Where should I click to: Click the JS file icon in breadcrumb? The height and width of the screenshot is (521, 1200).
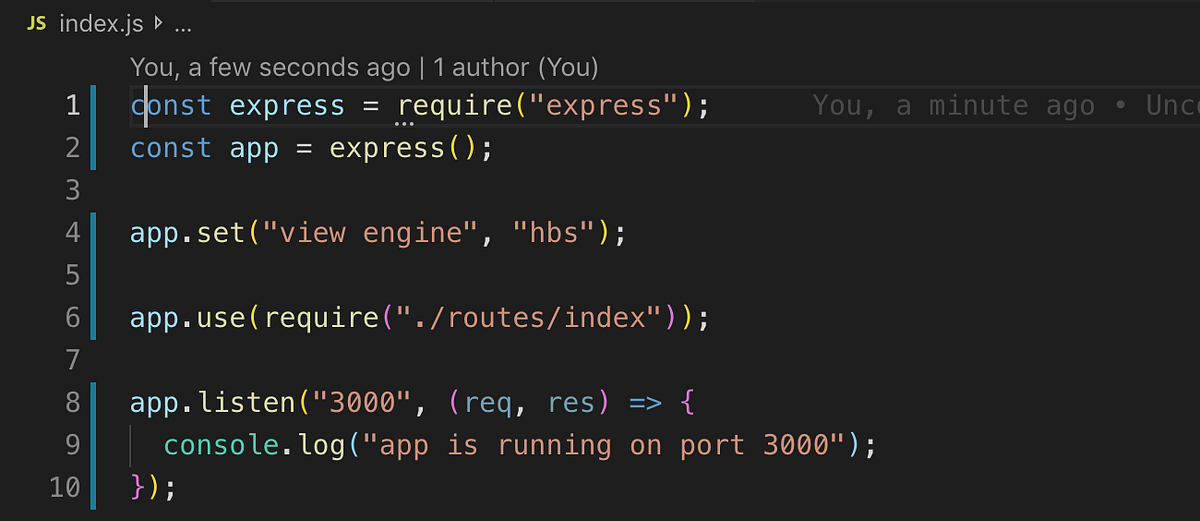(x=36, y=25)
